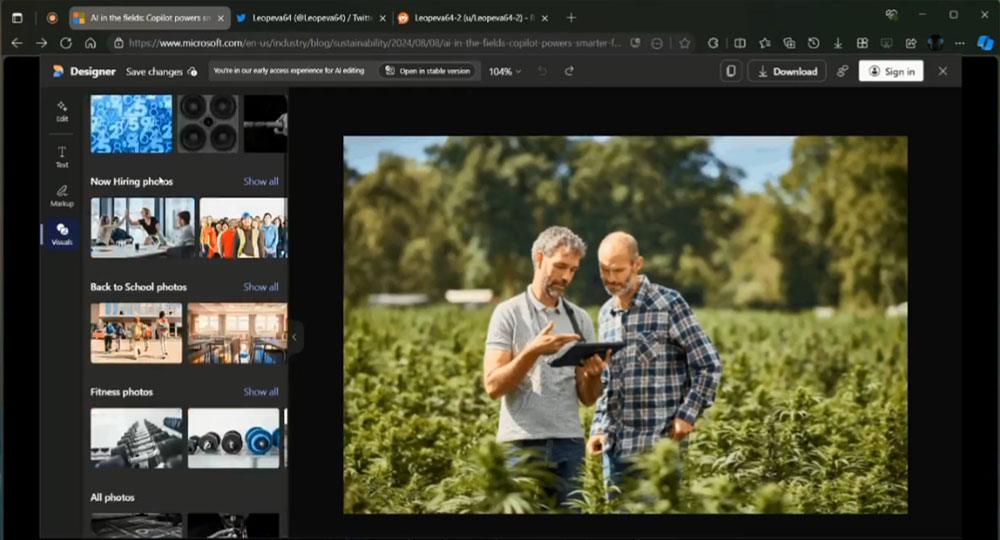Open a new browser tab
This screenshot has width=1000, height=540.
tap(571, 18)
